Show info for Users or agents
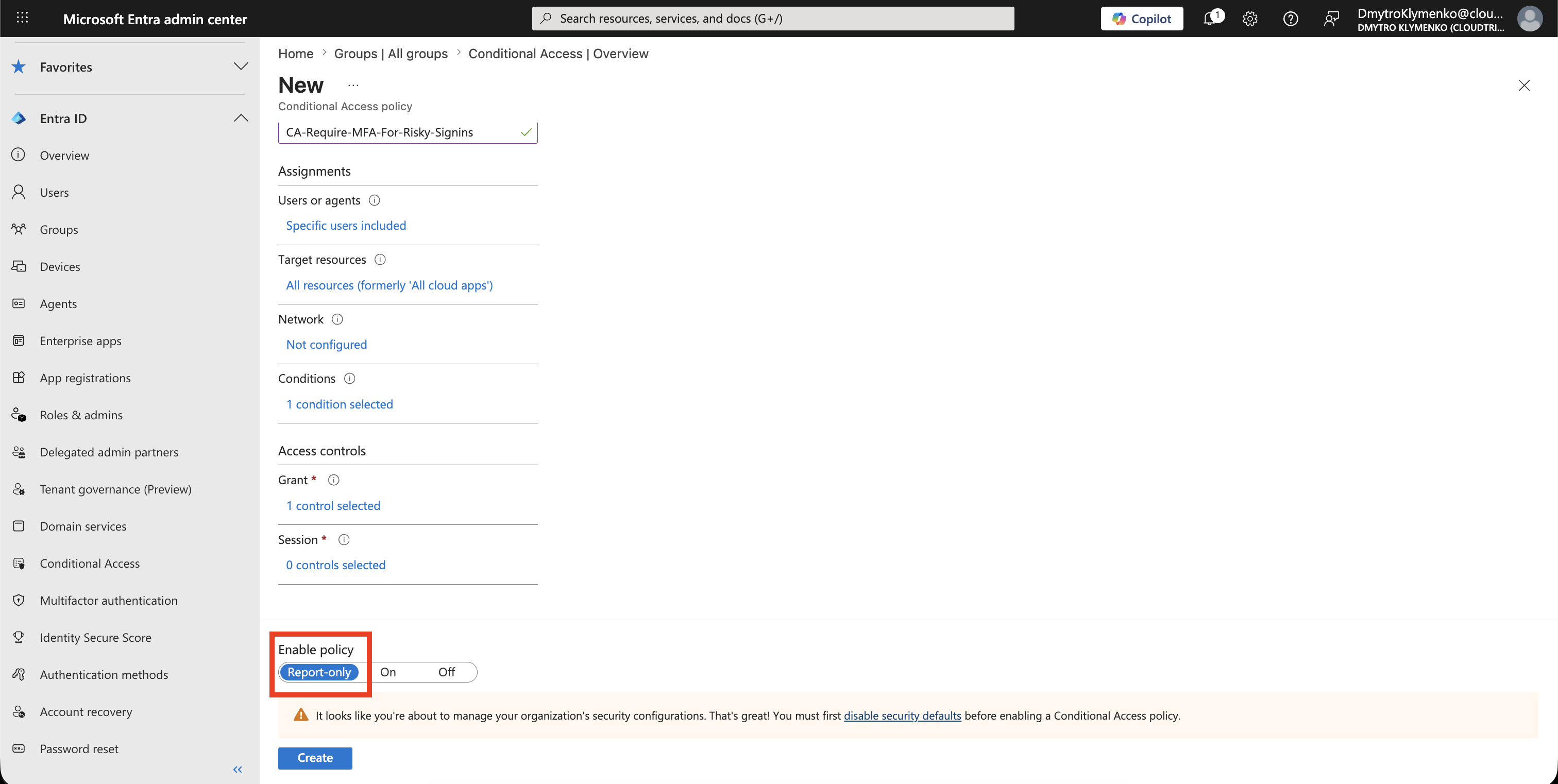1558x784 pixels. [375, 200]
